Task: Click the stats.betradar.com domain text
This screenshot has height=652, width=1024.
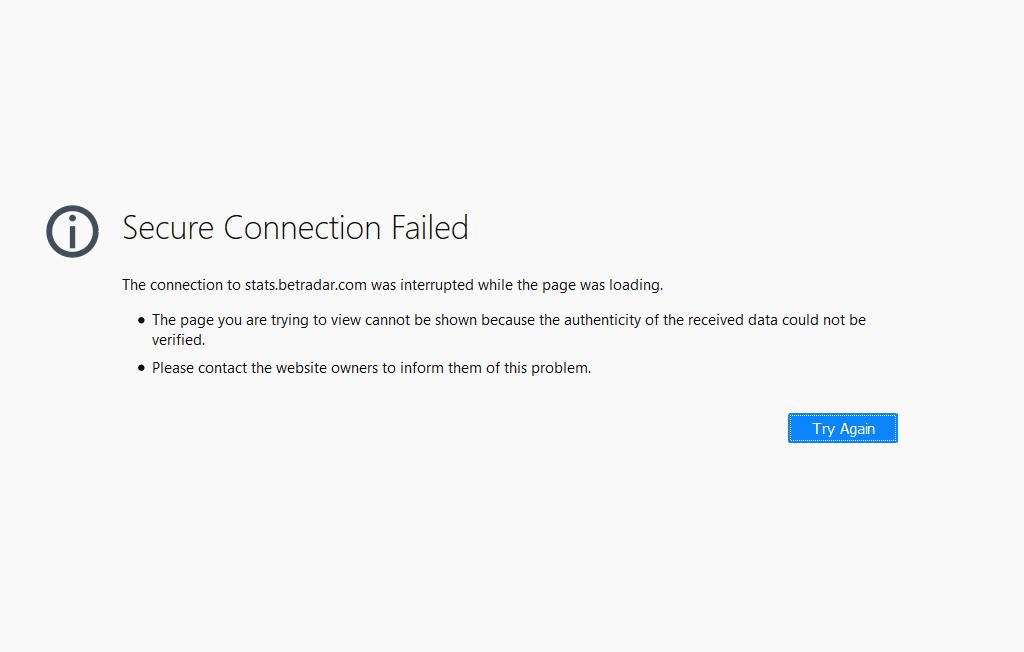Action: point(306,285)
